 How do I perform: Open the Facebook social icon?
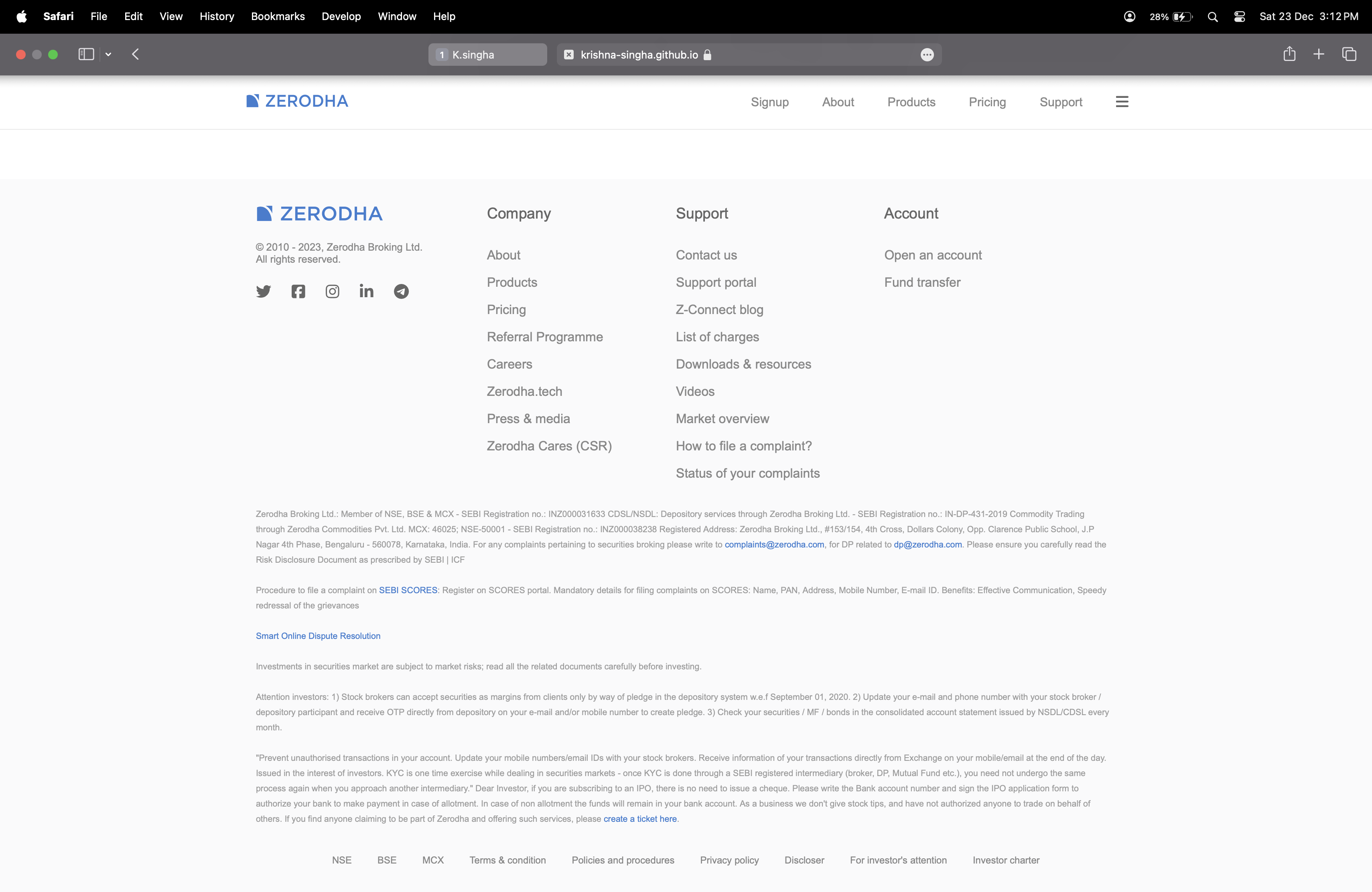pyautogui.click(x=298, y=291)
